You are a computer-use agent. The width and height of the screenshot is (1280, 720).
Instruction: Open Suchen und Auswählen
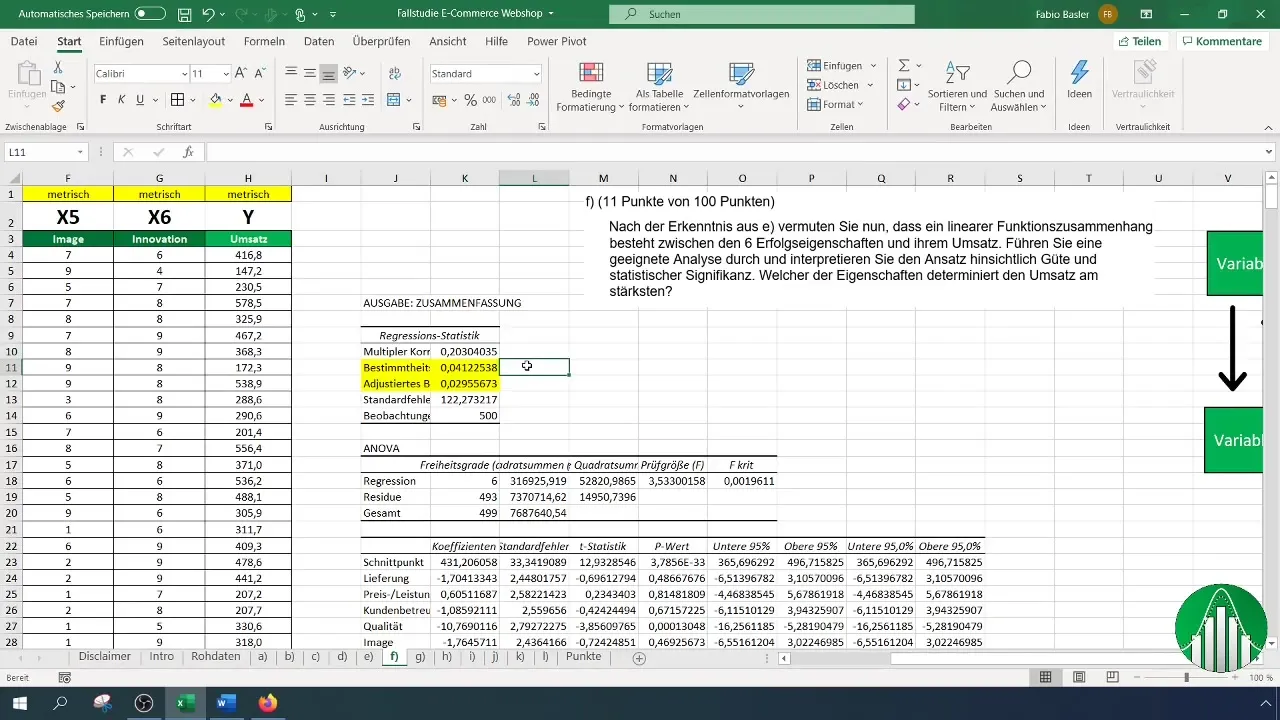(1019, 86)
